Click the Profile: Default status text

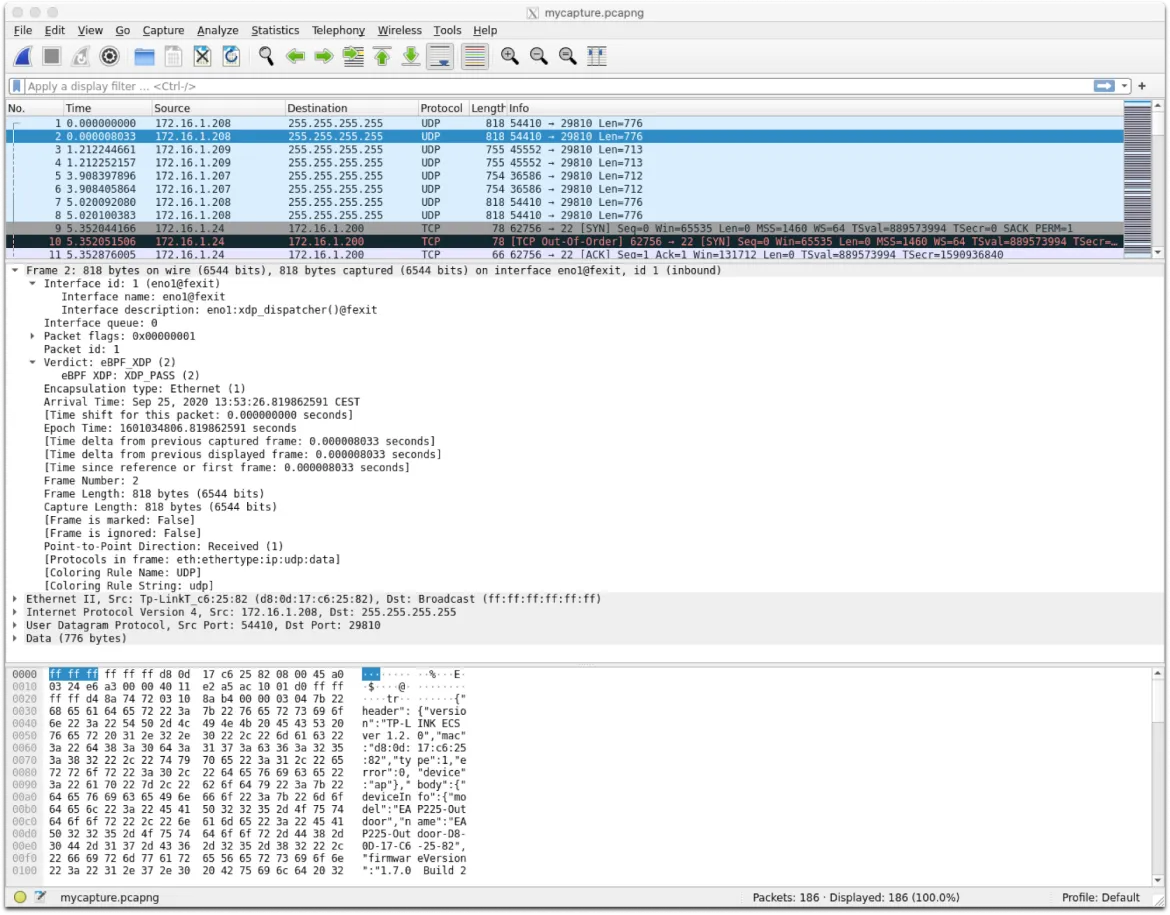pyautogui.click(x=1100, y=898)
